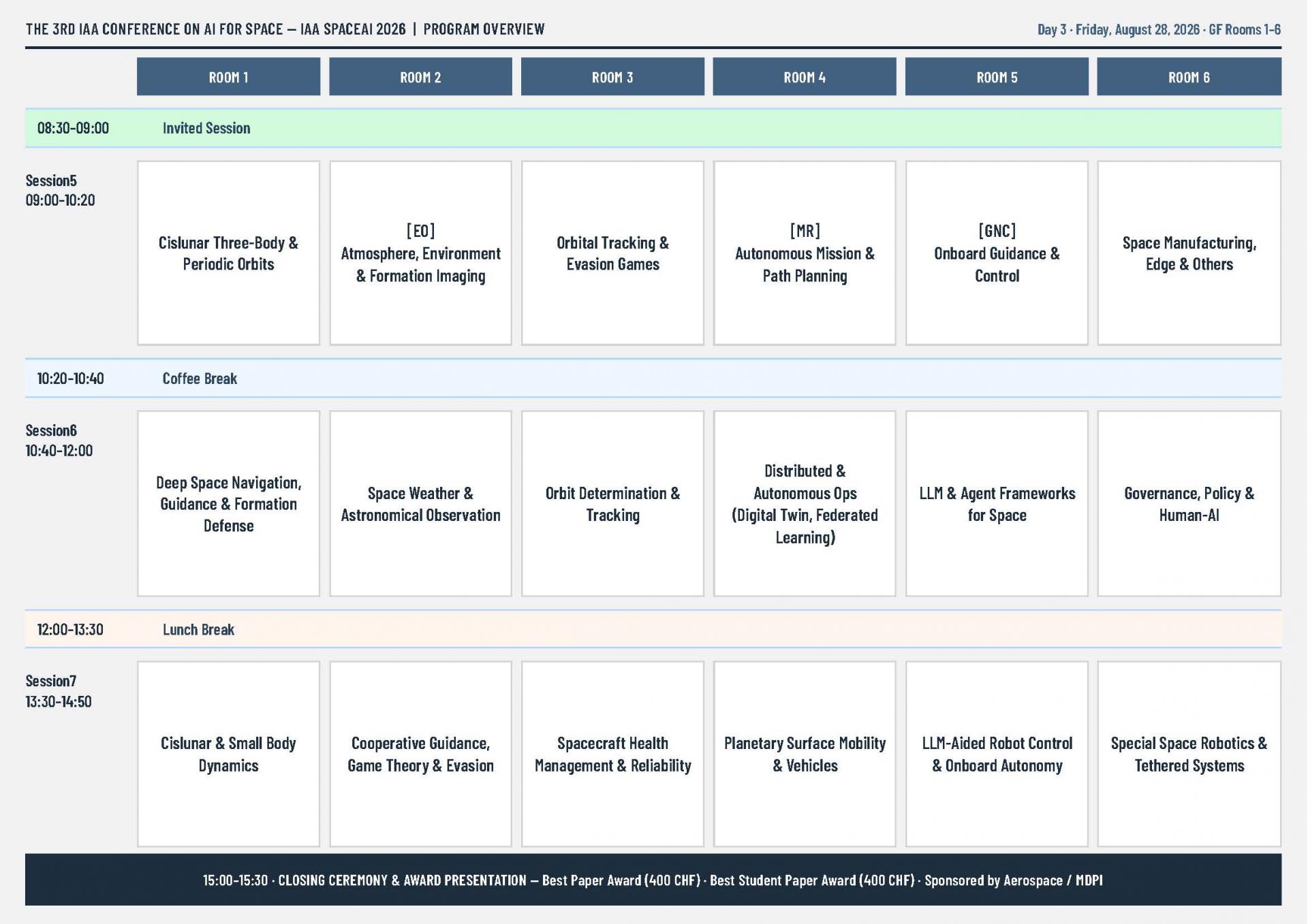
Task: Click the conference title PROGRAM OVERVIEW header
Action: (285, 29)
